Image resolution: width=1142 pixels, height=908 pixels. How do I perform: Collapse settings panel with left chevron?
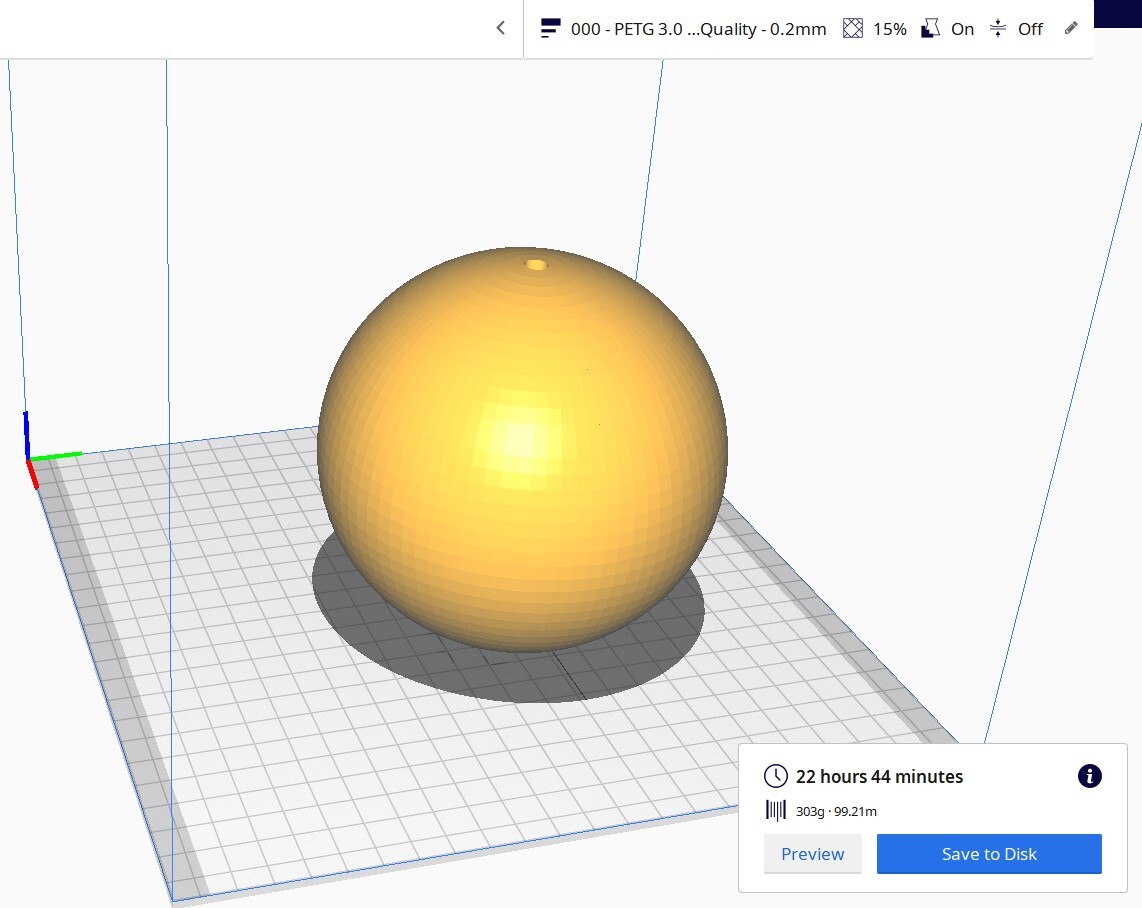pos(500,28)
